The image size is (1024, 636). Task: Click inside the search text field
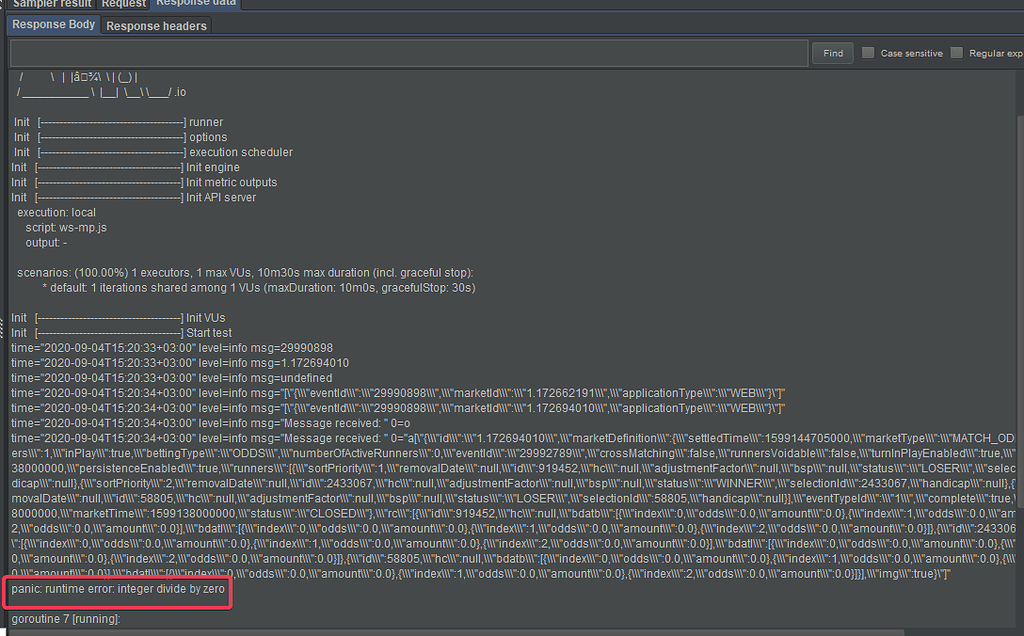tap(400, 53)
